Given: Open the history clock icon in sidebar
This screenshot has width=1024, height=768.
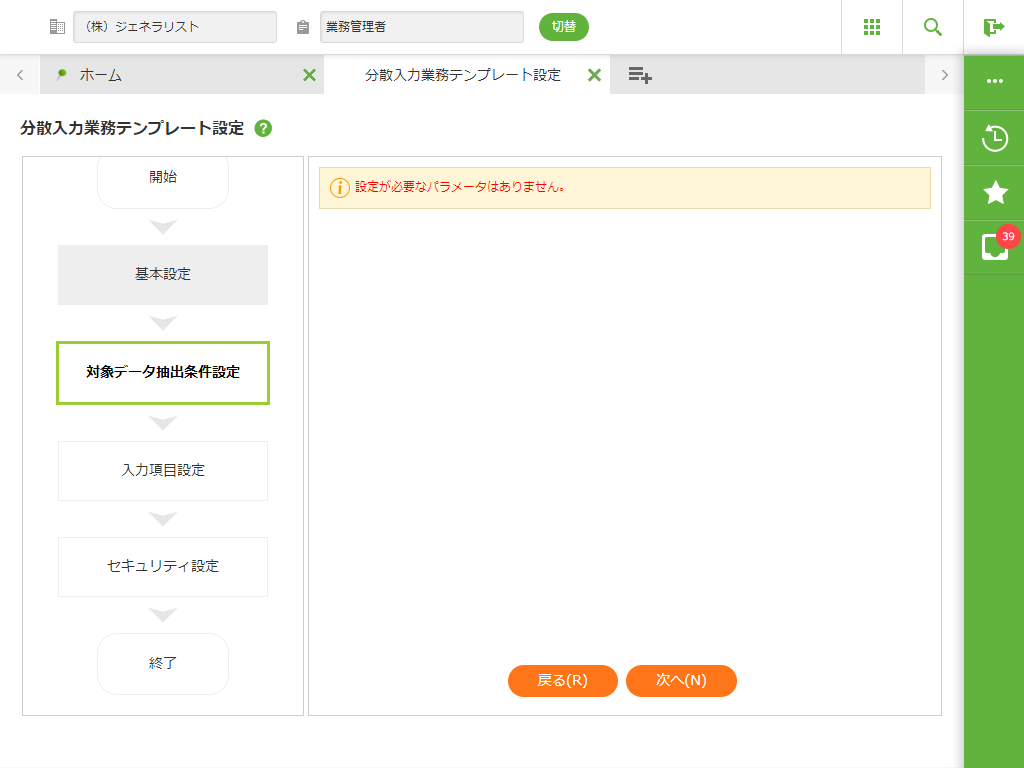Looking at the screenshot, I should (x=994, y=138).
